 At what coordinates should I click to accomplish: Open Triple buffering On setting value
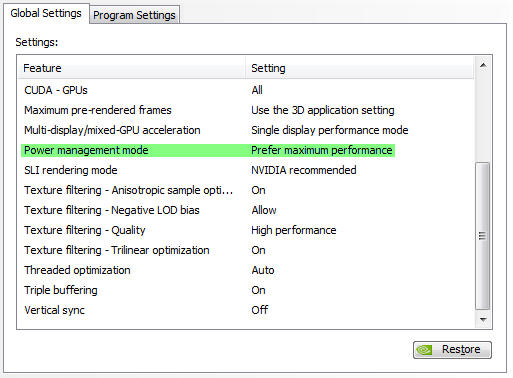(x=258, y=290)
